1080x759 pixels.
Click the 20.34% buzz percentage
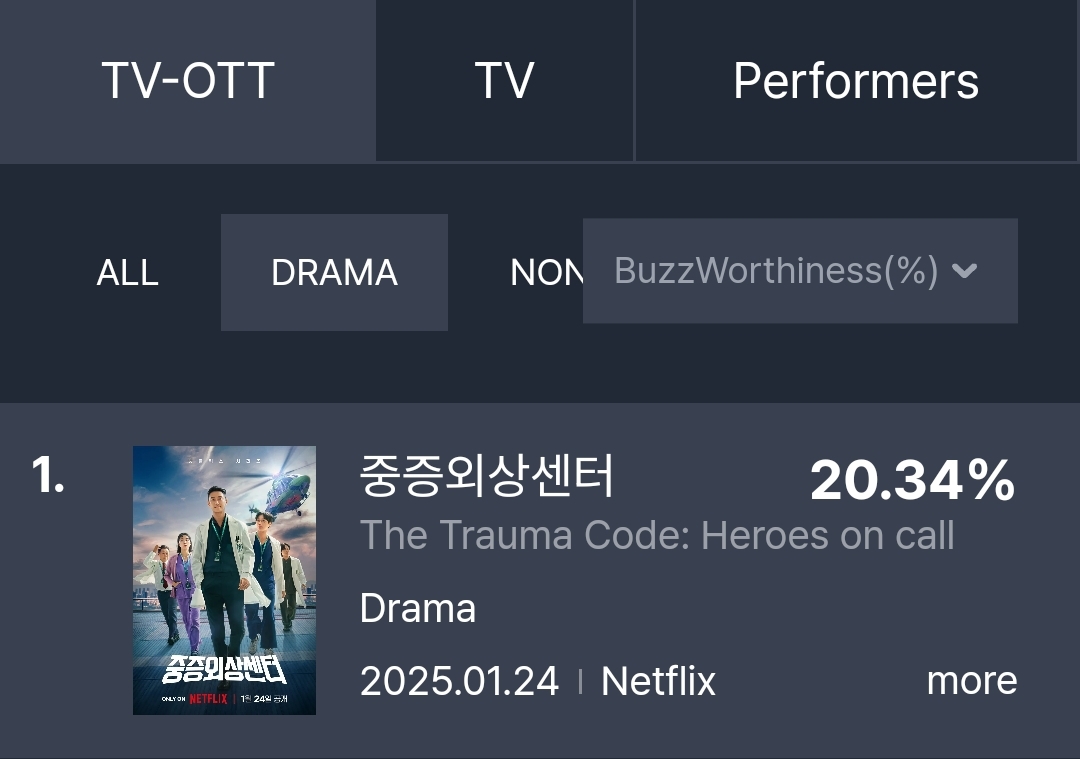(x=912, y=481)
